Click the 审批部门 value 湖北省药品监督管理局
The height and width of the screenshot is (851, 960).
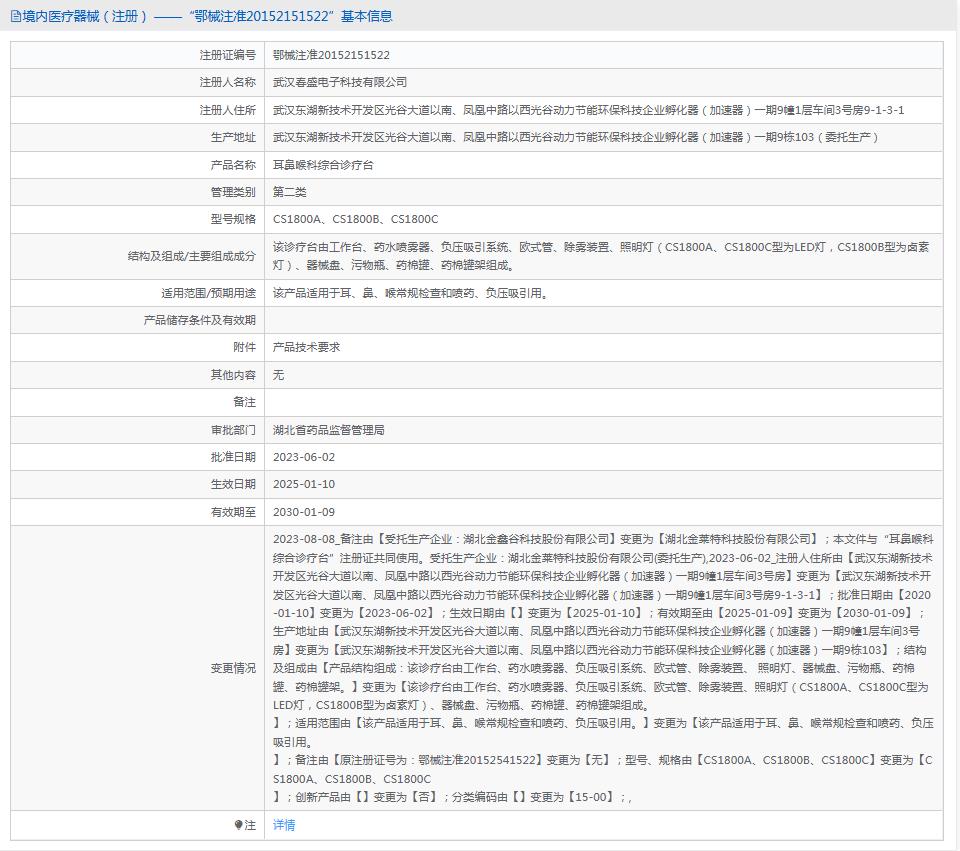coord(335,430)
